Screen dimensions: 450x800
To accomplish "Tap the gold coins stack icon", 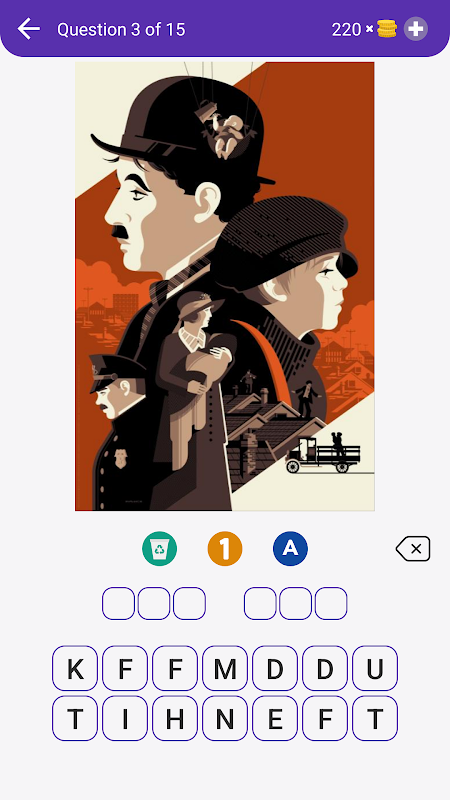I will [x=387, y=29].
